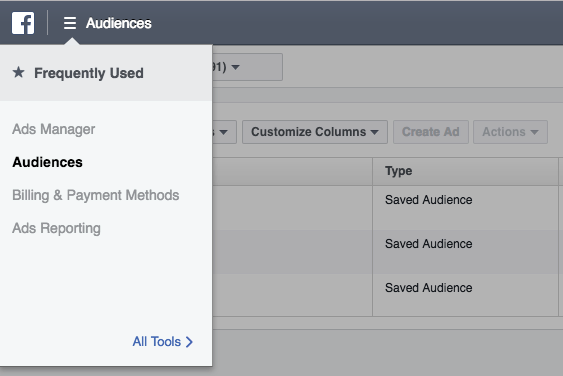Open the Actions dropdown
563x376 pixels.
[510, 132]
